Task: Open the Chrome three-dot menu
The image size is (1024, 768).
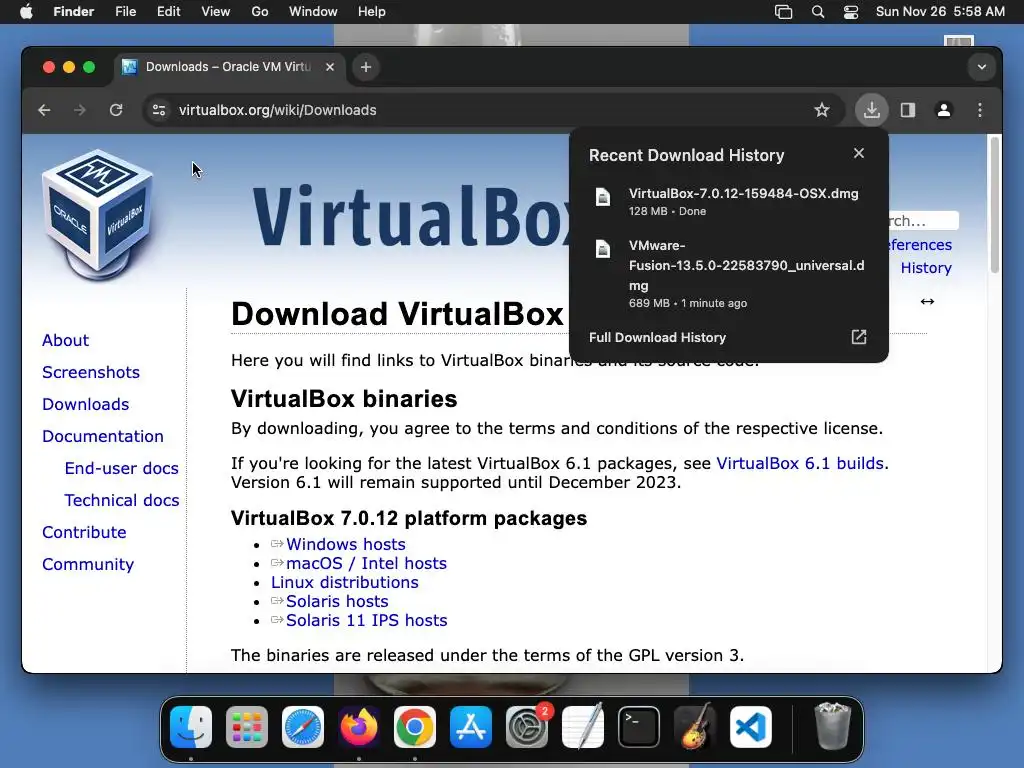Action: point(980,110)
